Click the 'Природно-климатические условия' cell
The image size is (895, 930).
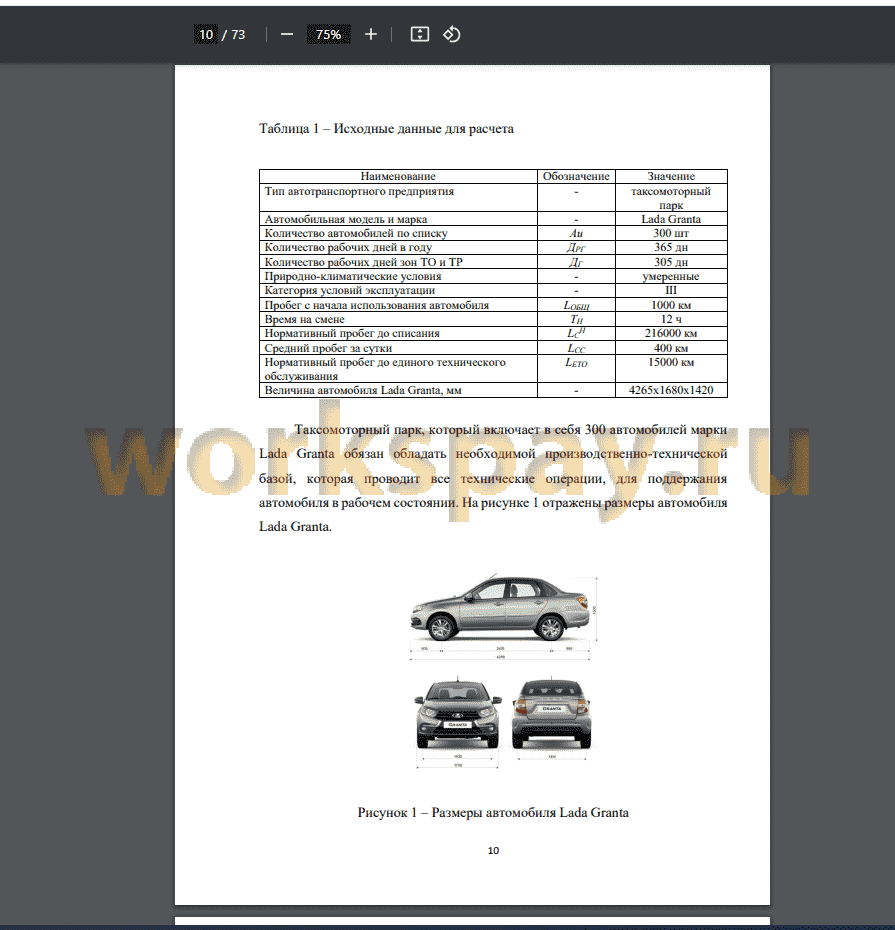coord(398,276)
